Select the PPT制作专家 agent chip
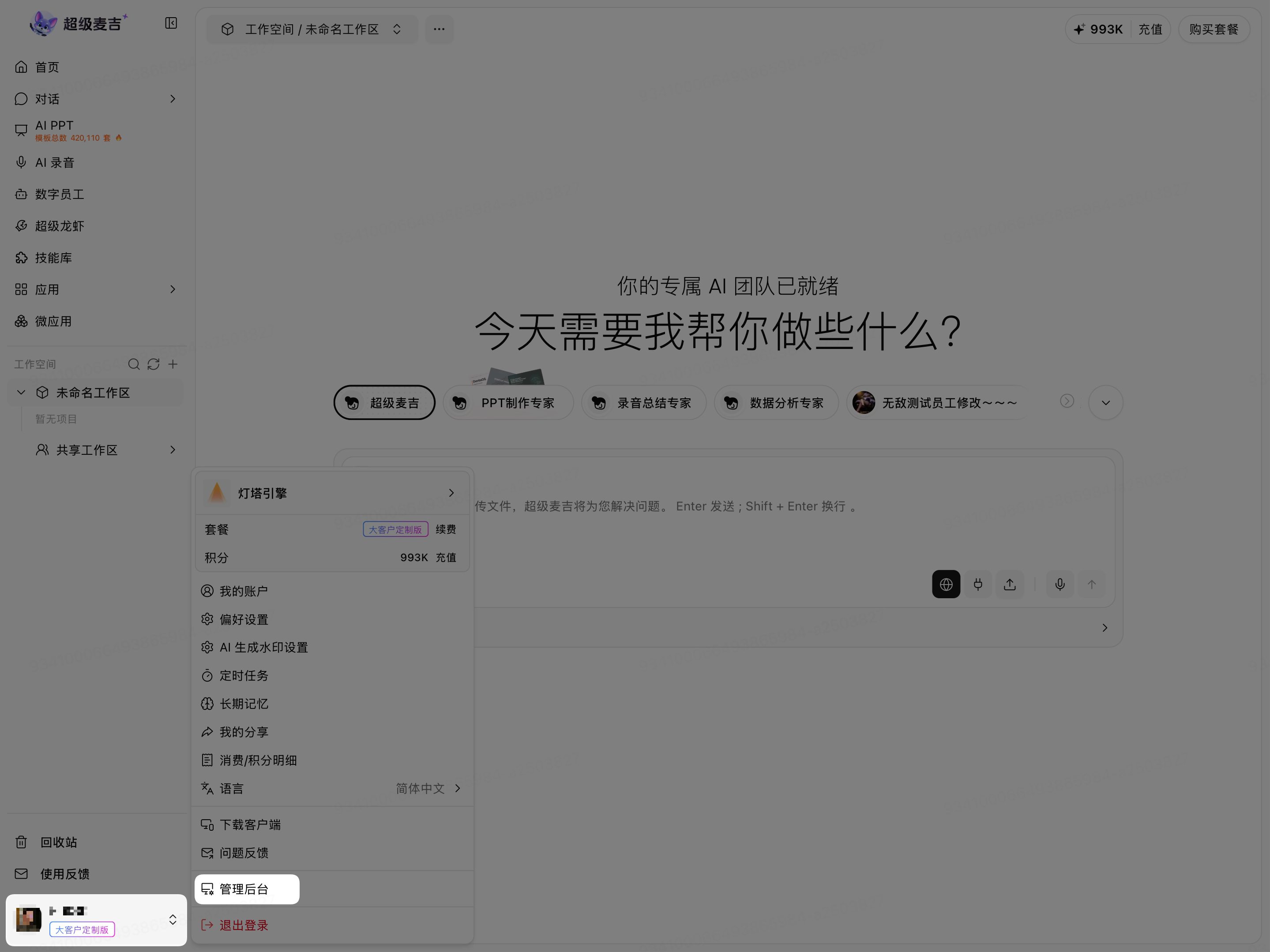 508,402
